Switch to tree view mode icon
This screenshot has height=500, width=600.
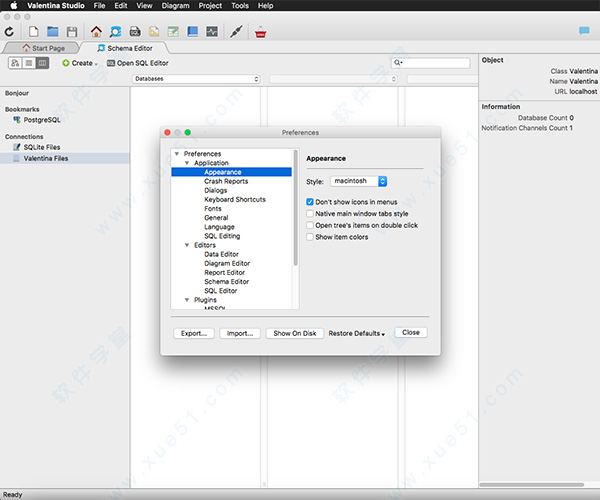(15, 63)
